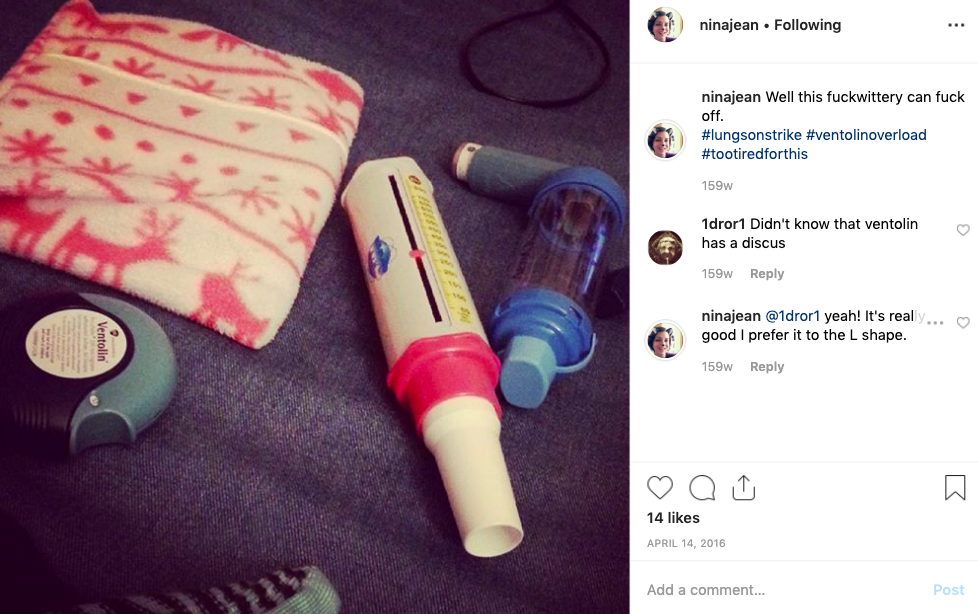
Task: Share post via upload arrow icon
Action: [743, 487]
